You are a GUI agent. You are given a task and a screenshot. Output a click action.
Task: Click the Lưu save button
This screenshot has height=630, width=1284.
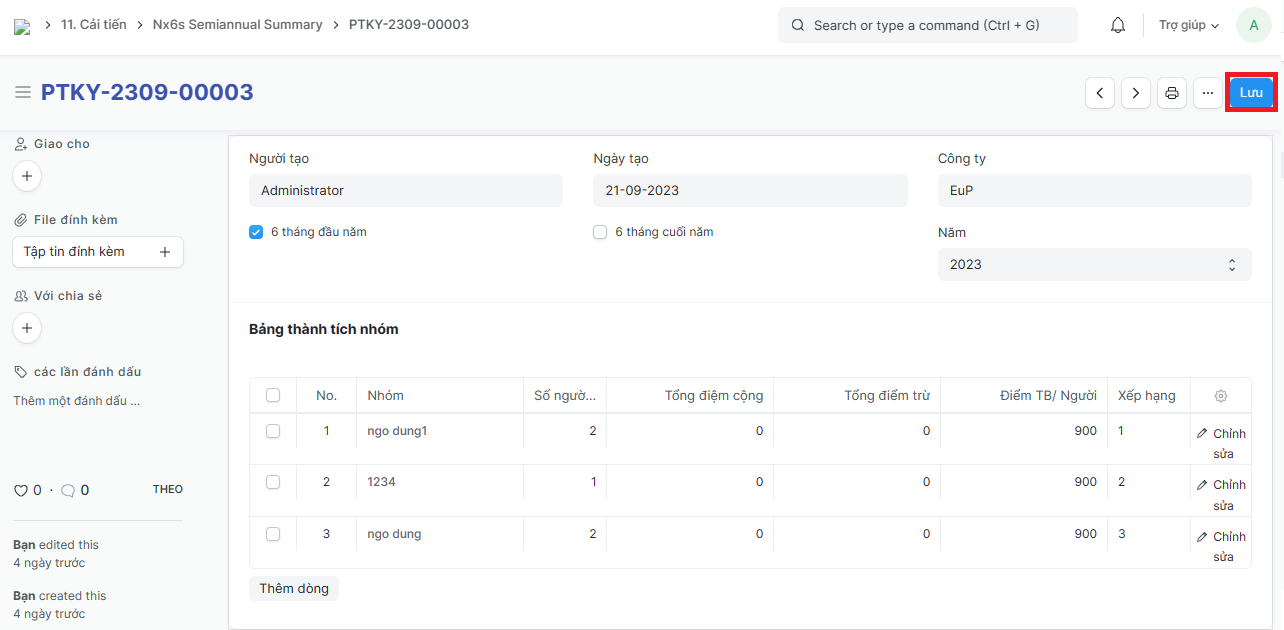click(1251, 92)
